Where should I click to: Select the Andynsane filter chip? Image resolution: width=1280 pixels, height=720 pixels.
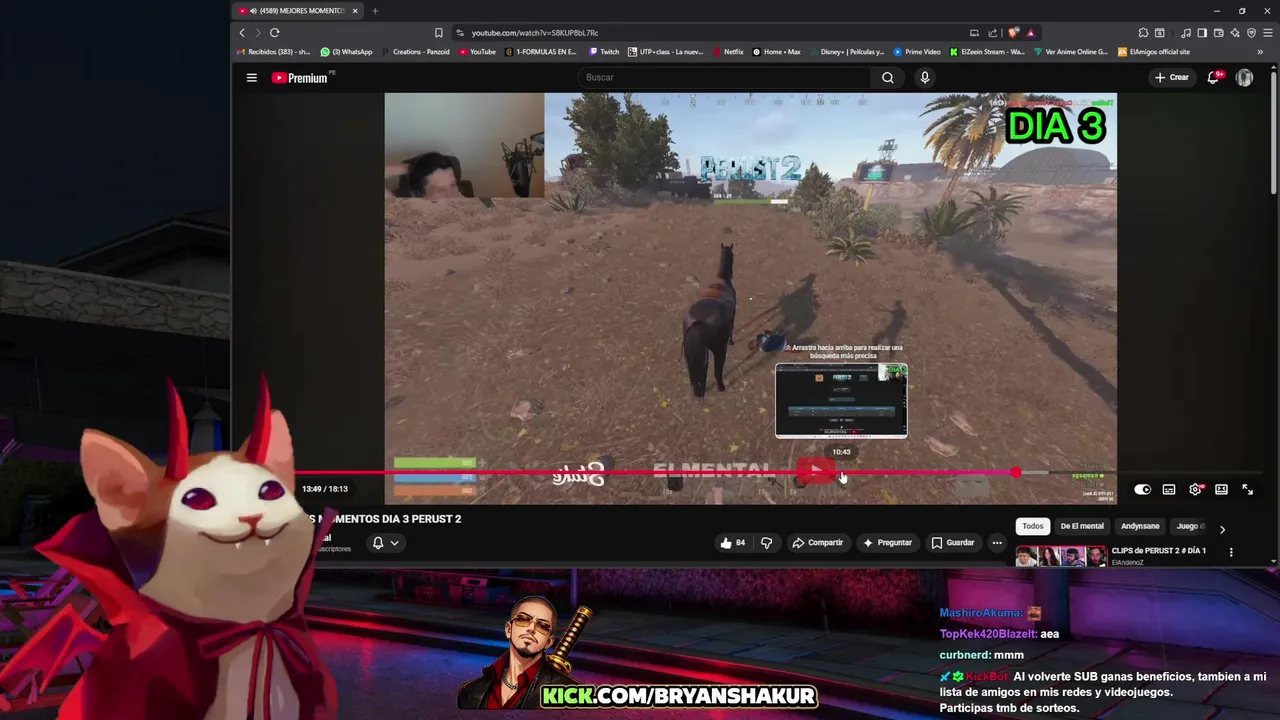(1140, 526)
